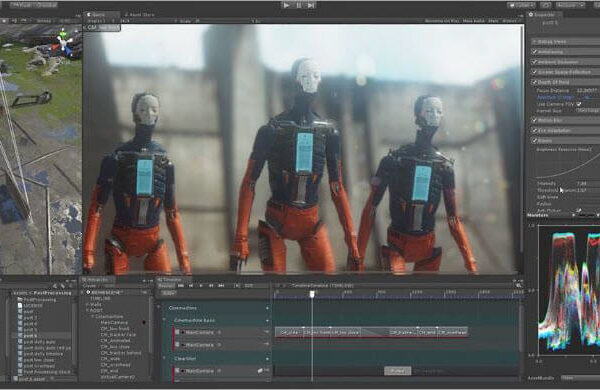This screenshot has height=390, width=600.
Task: Select CM_animated in the Hierarchy
Action: point(115,341)
